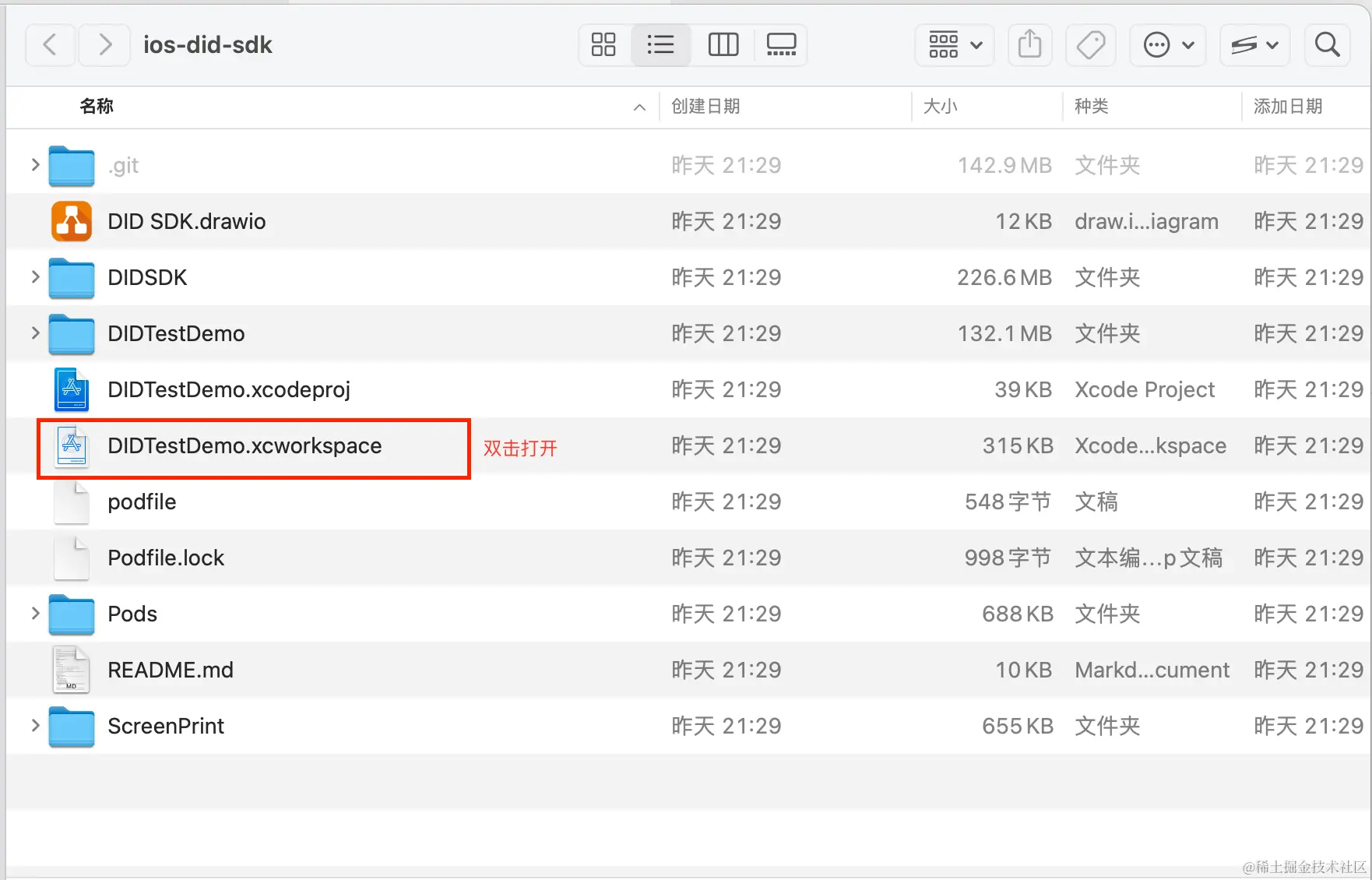Click the Xcode Project kind cell

pos(1145,389)
